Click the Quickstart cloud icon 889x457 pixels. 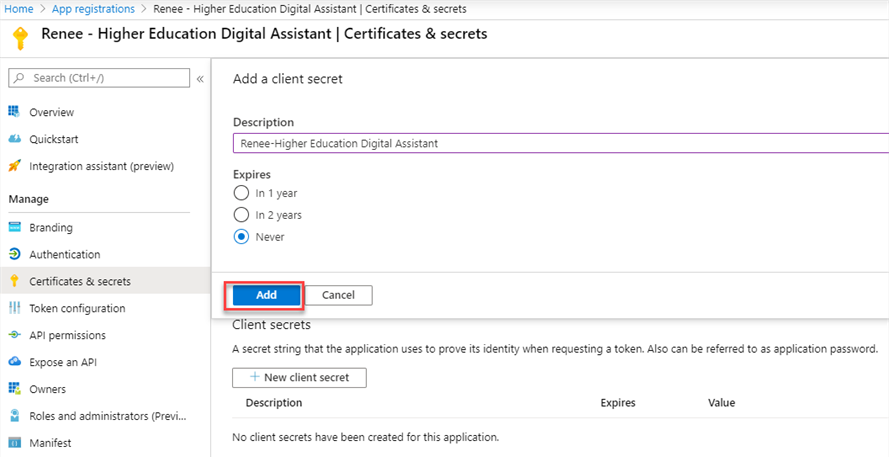14,139
